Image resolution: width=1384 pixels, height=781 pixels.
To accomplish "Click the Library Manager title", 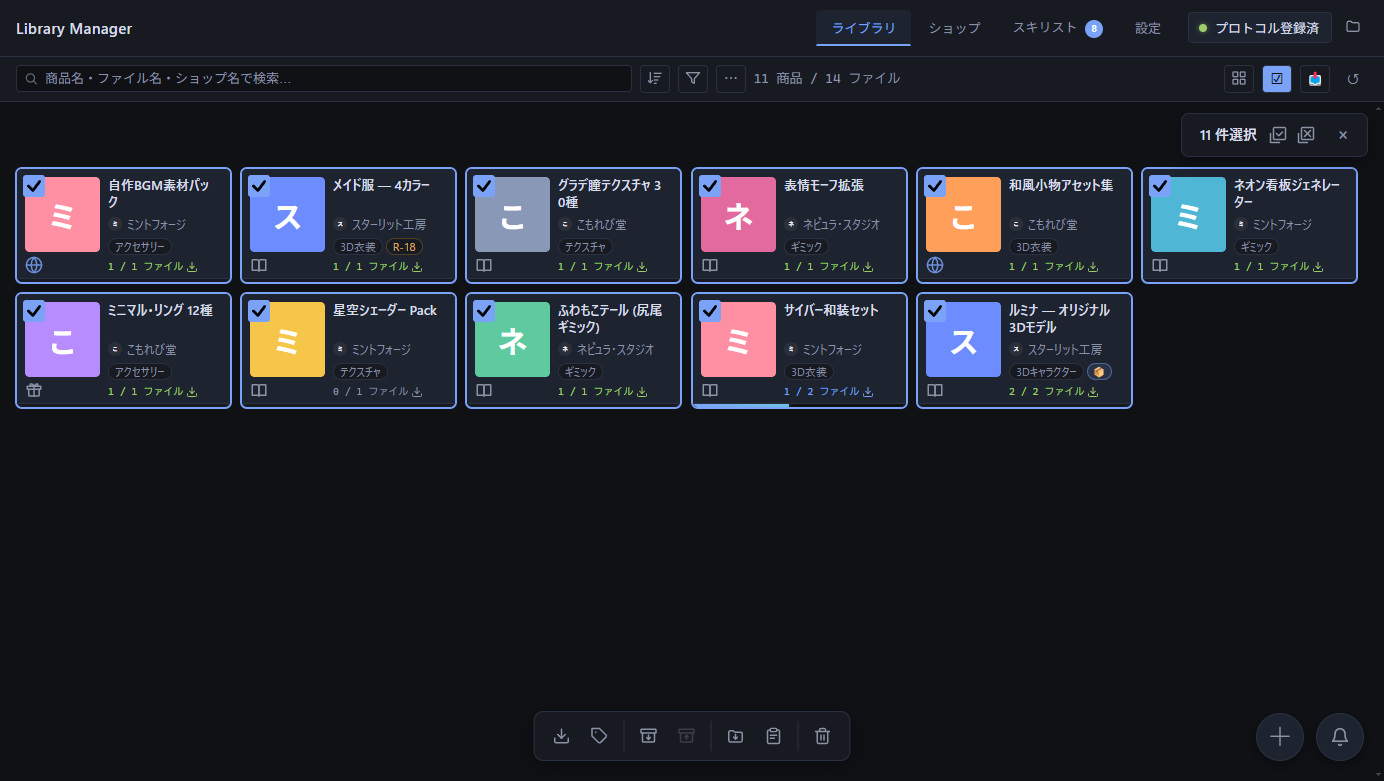I will click(x=74, y=28).
